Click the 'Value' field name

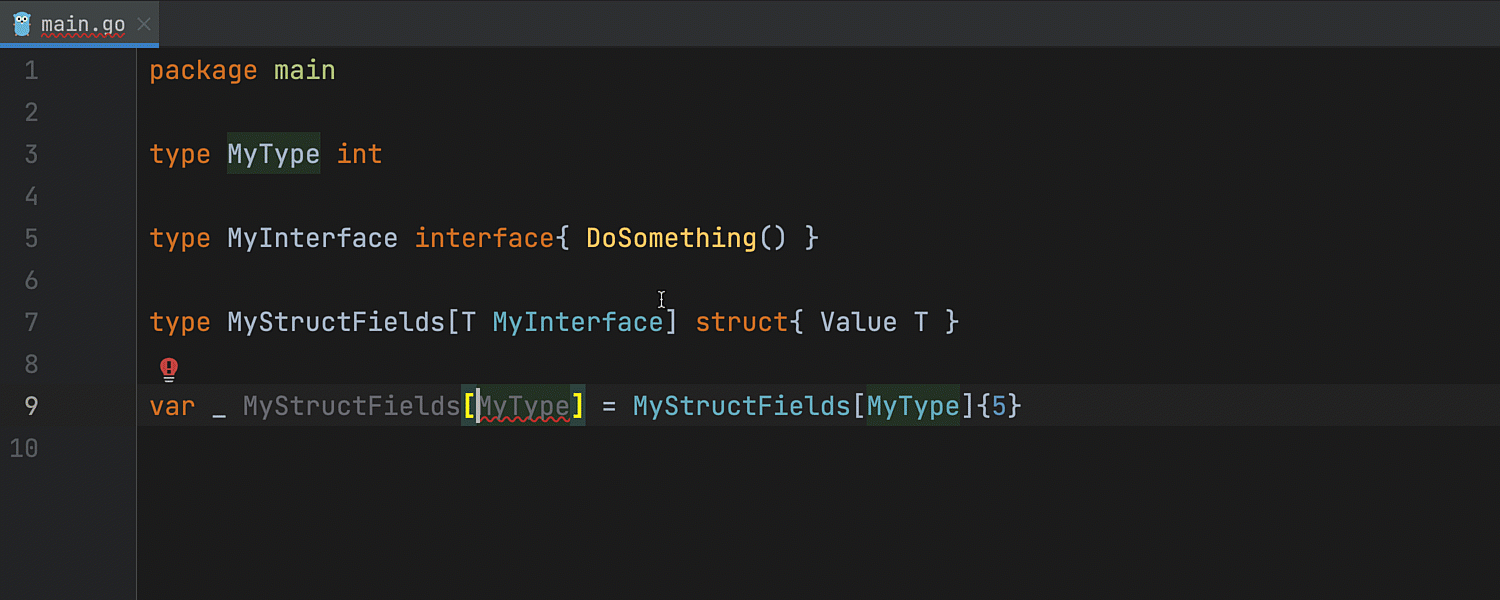(859, 322)
